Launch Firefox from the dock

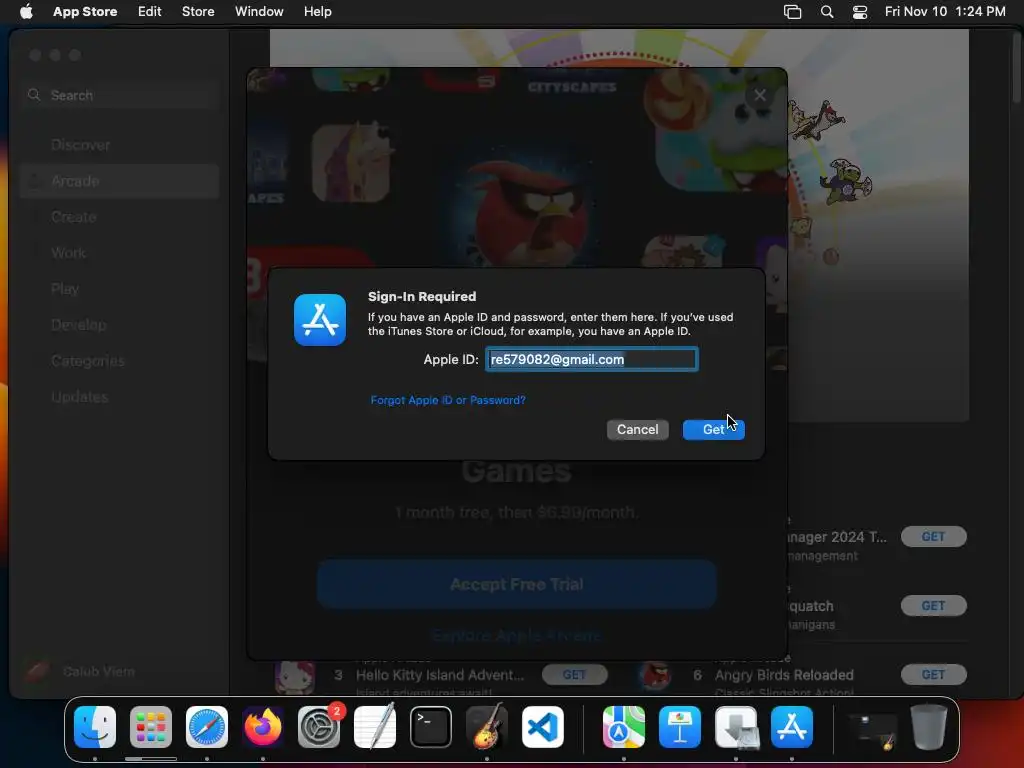point(263,727)
